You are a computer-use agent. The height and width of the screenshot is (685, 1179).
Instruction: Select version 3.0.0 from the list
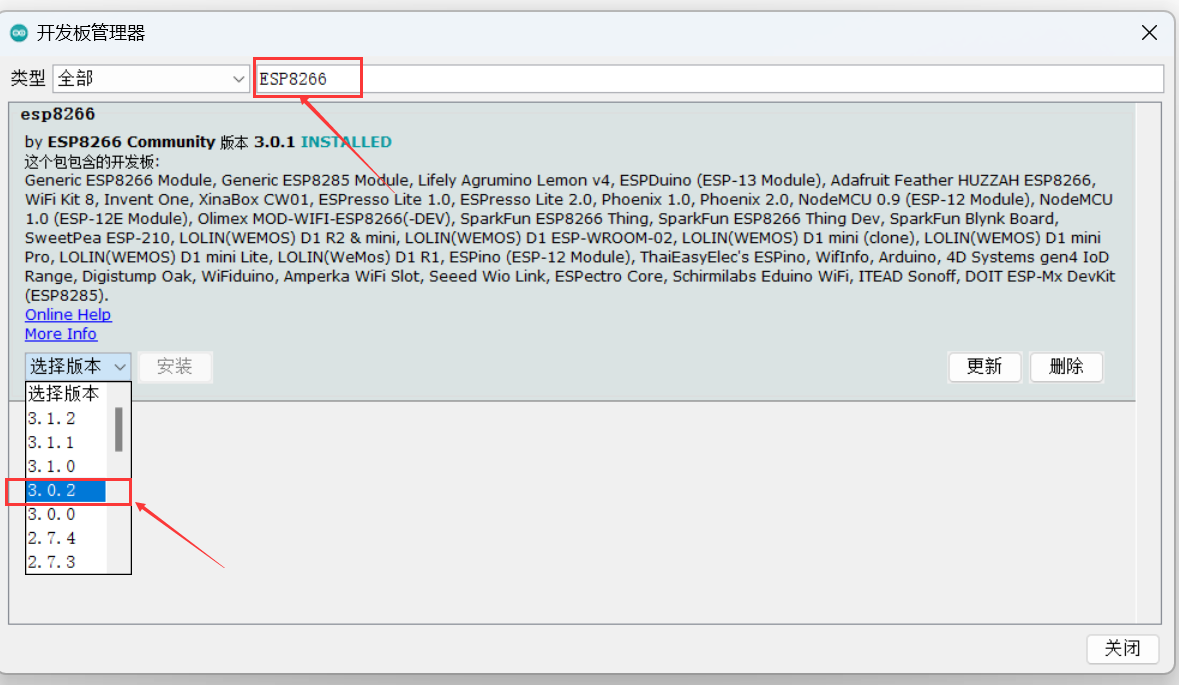tap(66, 514)
